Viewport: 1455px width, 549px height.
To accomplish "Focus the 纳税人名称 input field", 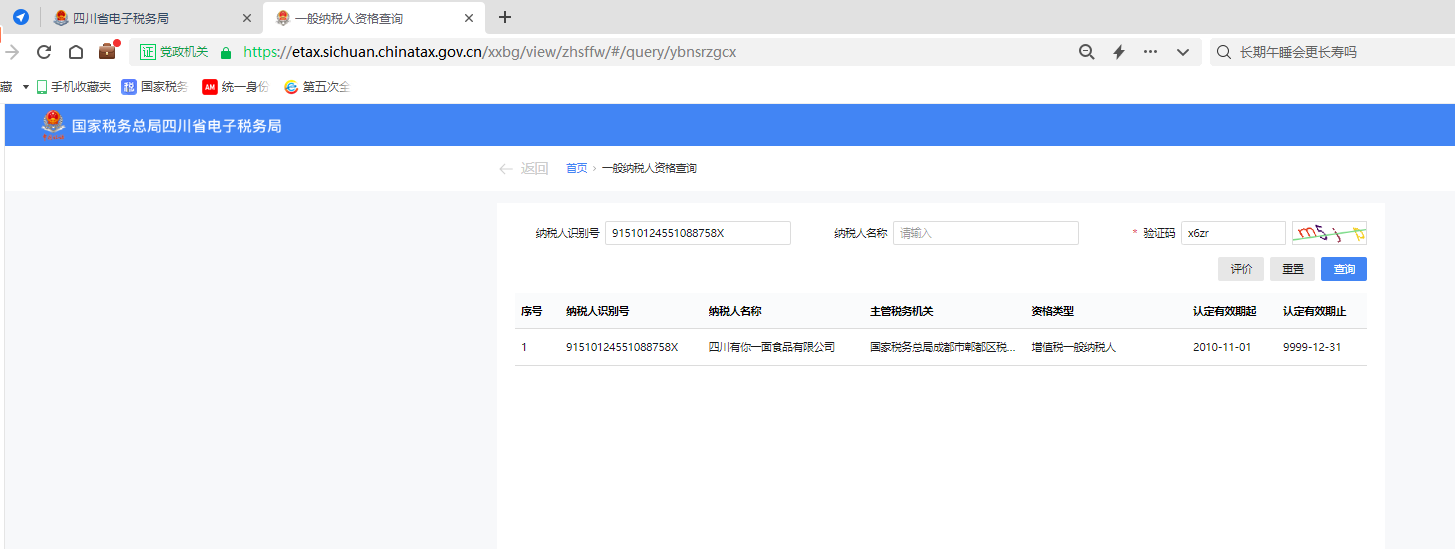I will [985, 233].
